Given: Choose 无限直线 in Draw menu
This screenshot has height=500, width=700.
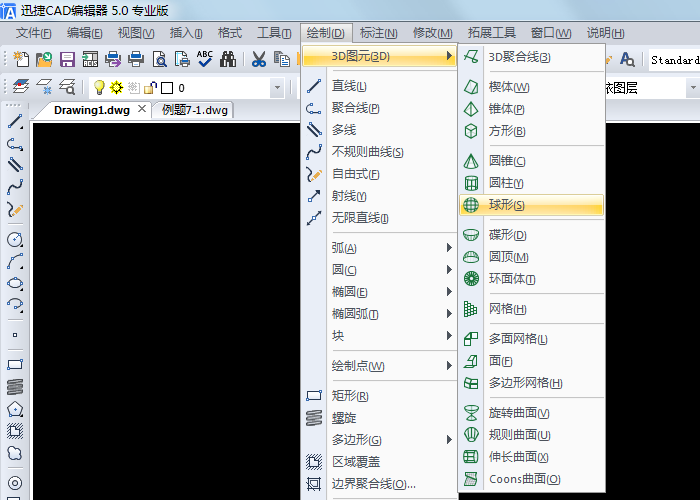Looking at the screenshot, I should 380,218.
